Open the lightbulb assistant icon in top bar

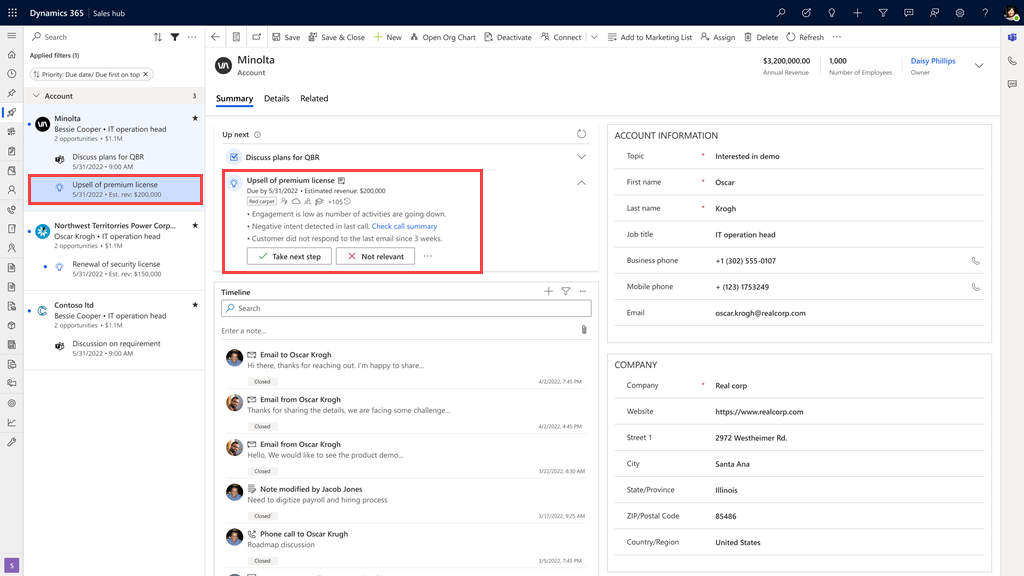[x=832, y=13]
